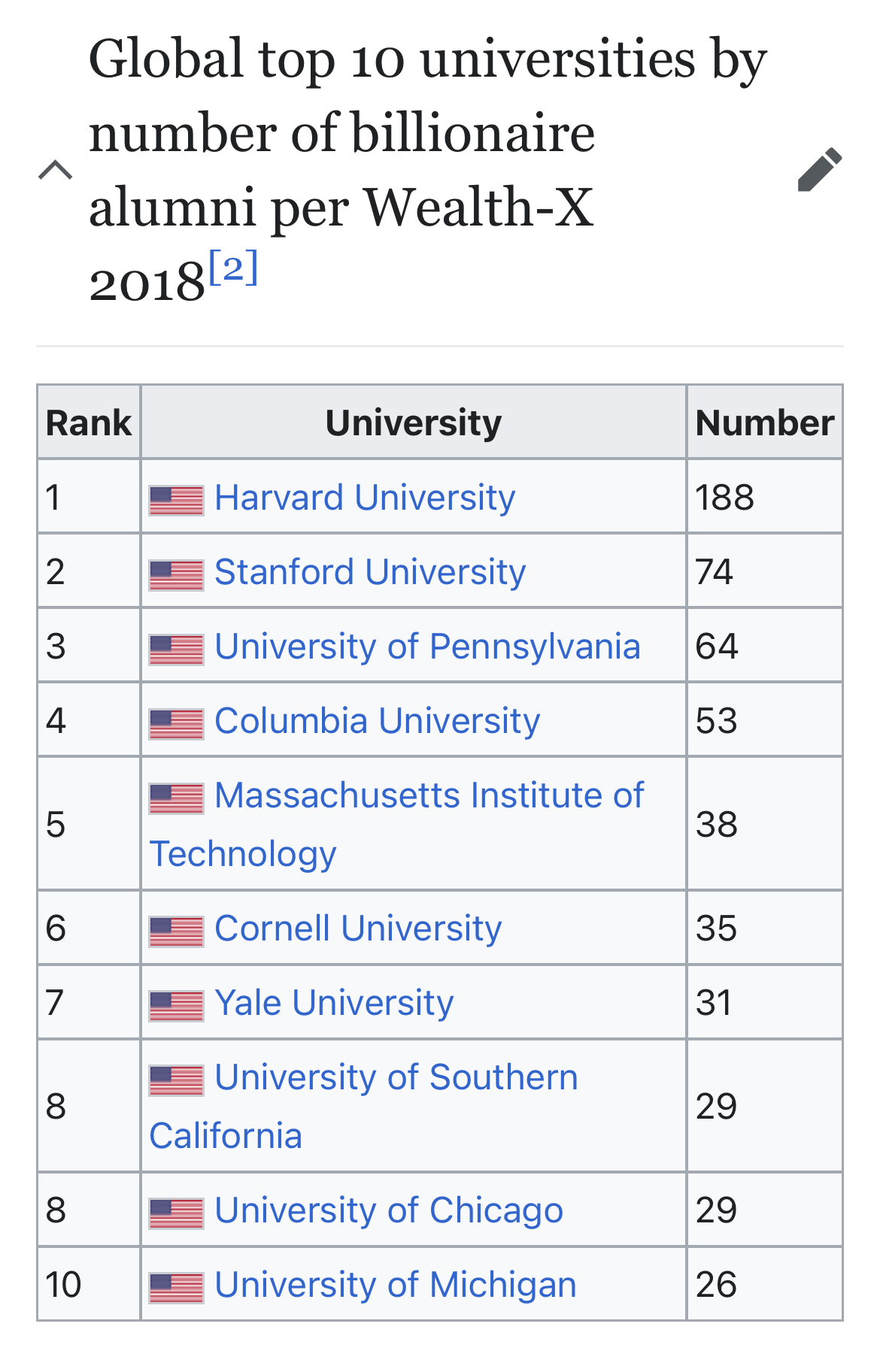This screenshot has width=880, height=1372.
Task: Open the Harvard University link
Action: point(365,498)
